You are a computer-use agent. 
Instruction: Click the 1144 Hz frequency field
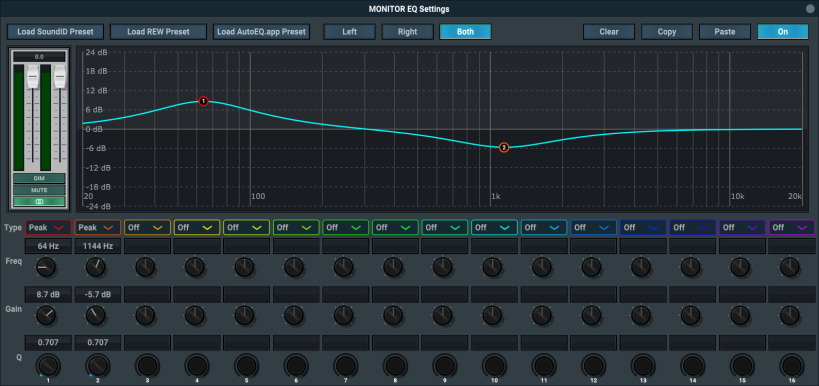pos(98,246)
